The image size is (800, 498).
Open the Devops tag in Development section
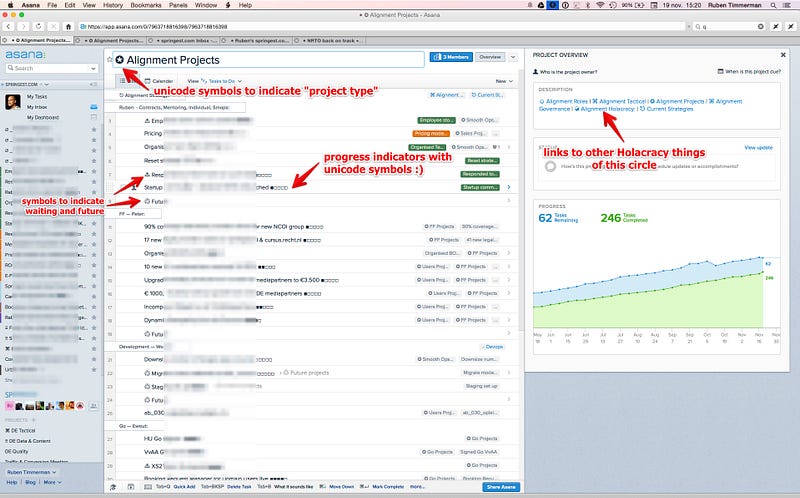pyautogui.click(x=492, y=346)
